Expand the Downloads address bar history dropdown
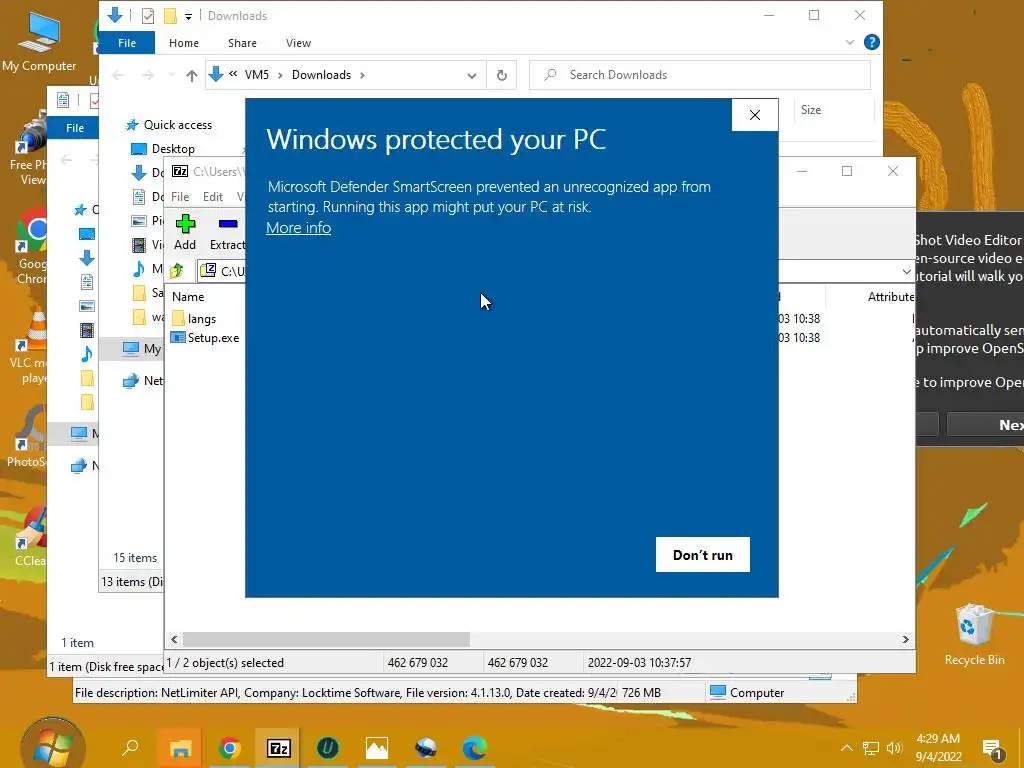 point(472,76)
